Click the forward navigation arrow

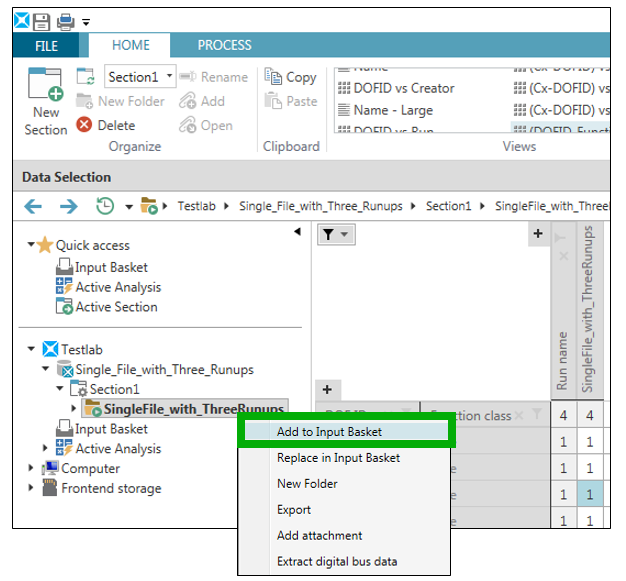point(68,206)
